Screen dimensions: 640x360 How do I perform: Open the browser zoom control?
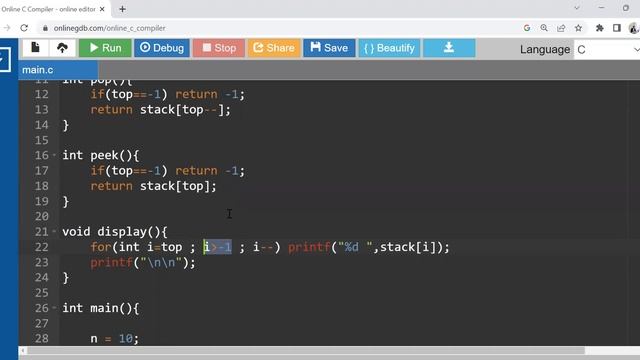click(544, 28)
